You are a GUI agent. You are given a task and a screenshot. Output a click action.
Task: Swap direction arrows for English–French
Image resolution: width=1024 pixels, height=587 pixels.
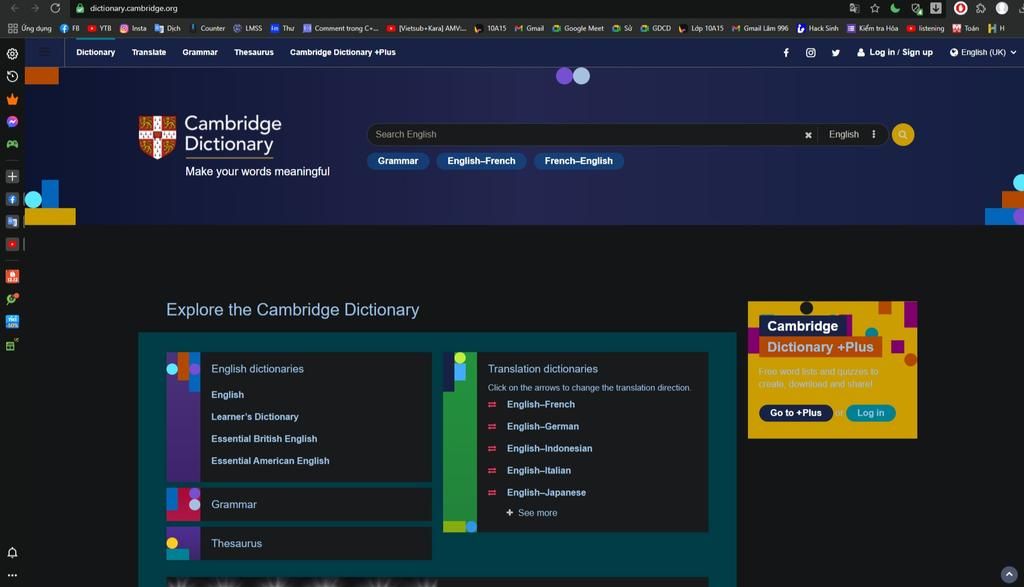pyautogui.click(x=492, y=405)
